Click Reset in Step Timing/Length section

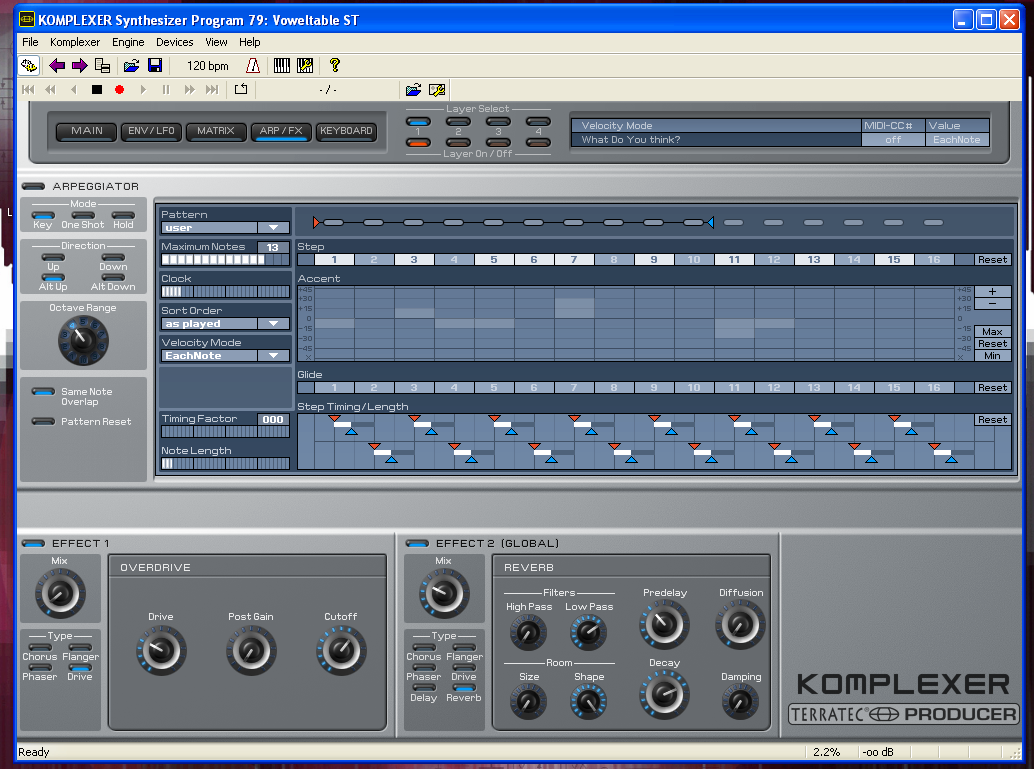coord(992,419)
